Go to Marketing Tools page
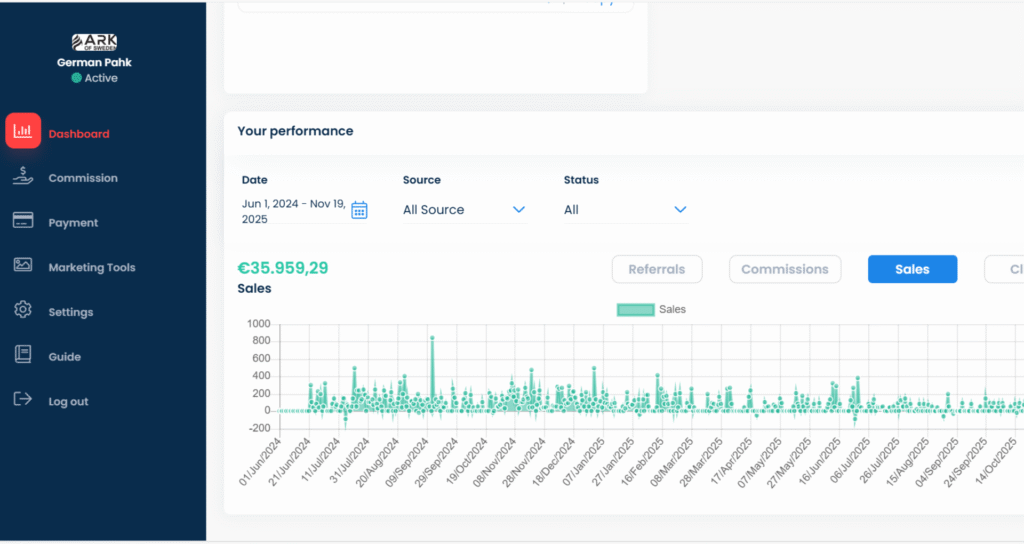This screenshot has width=1024, height=544. (91, 267)
